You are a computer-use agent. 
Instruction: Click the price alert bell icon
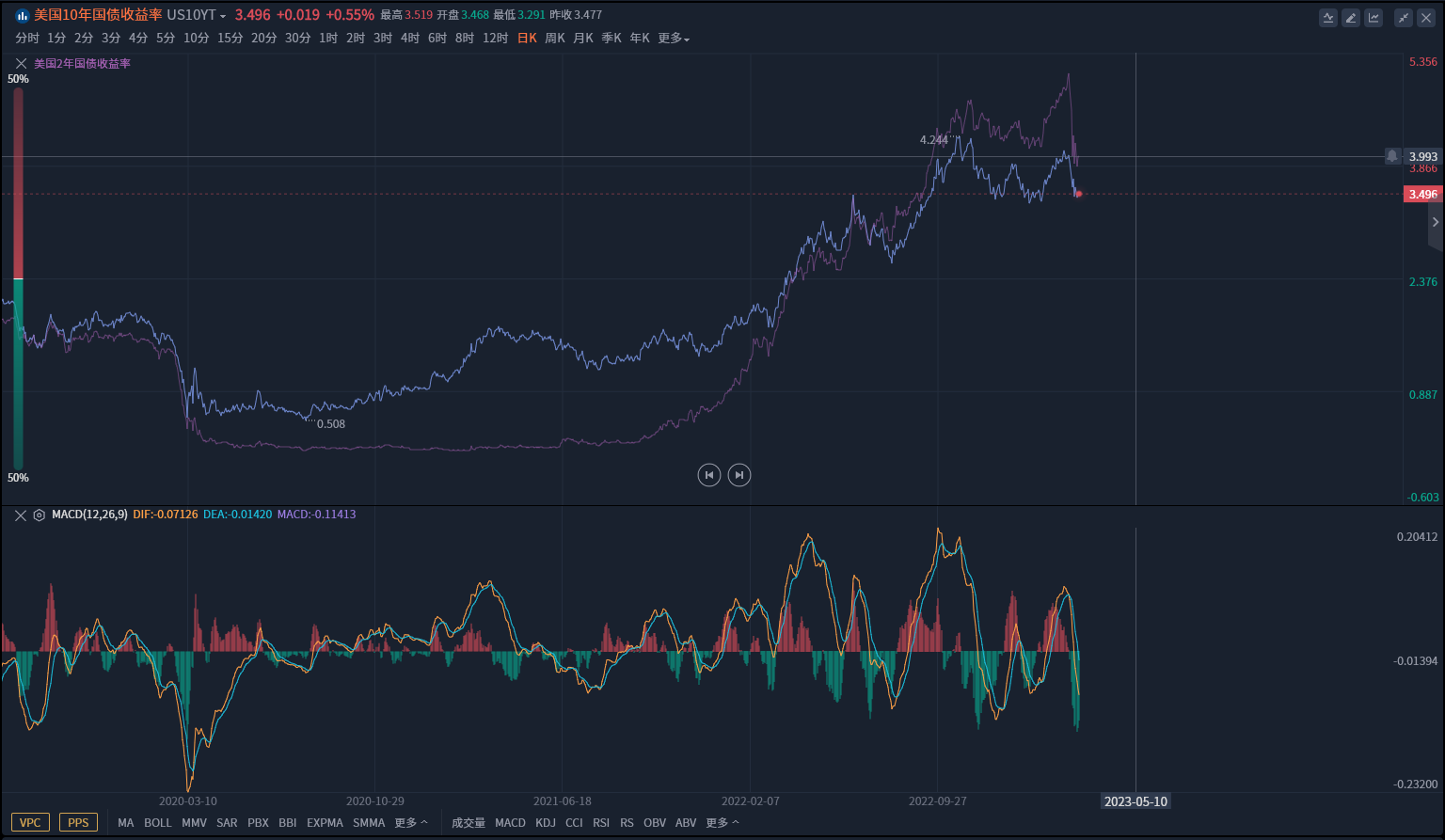tap(1392, 156)
